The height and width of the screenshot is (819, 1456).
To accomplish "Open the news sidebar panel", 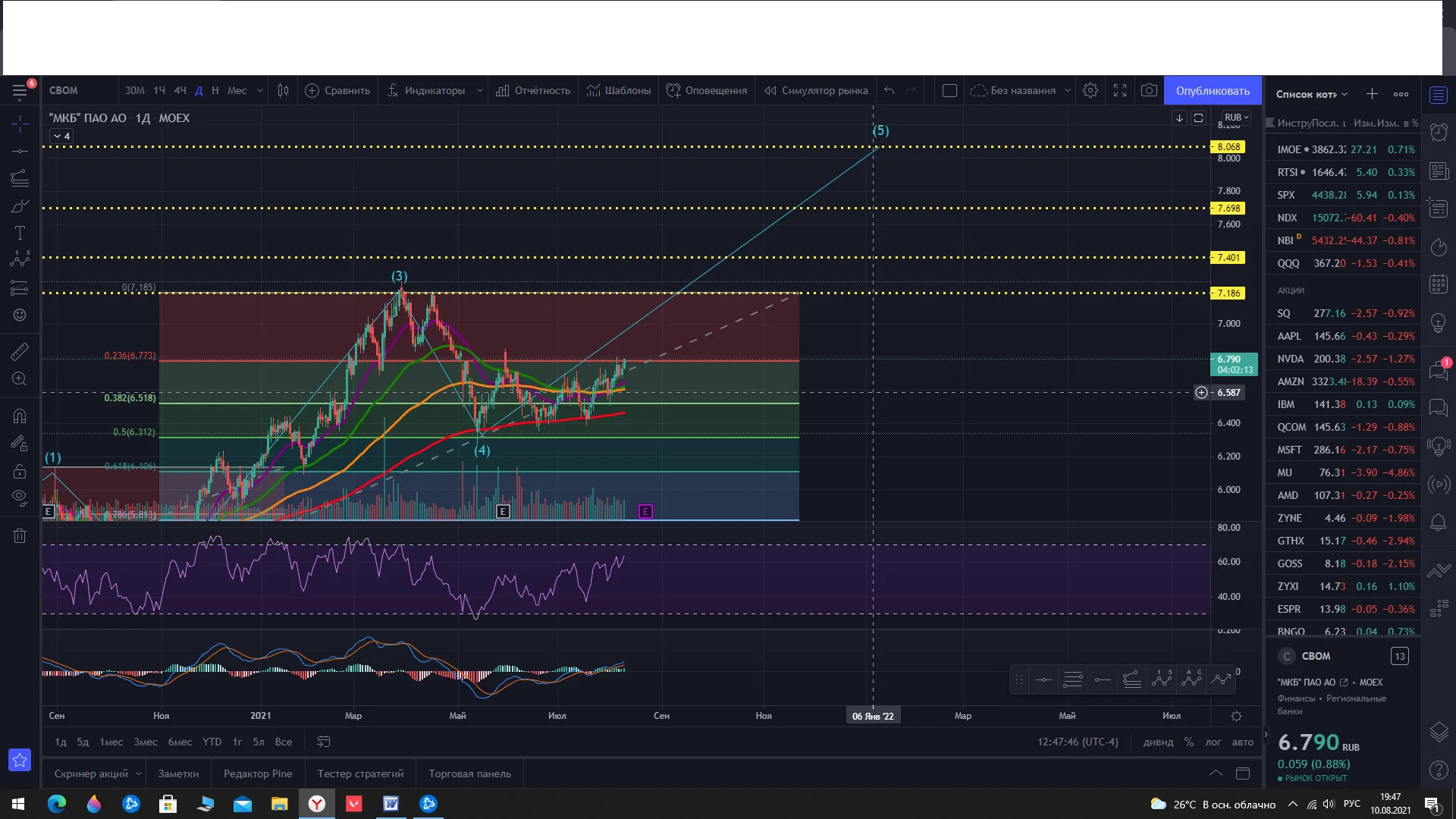I will [1439, 171].
